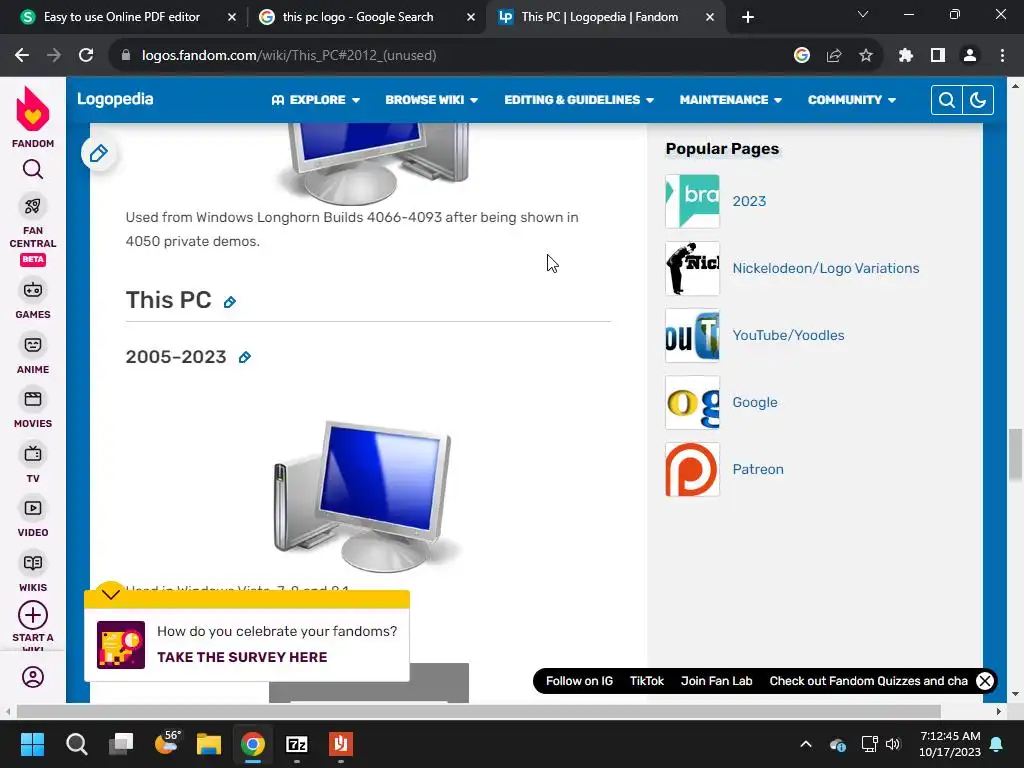Click the floating page edit pencil button
Image resolution: width=1024 pixels, height=768 pixels.
[99, 153]
